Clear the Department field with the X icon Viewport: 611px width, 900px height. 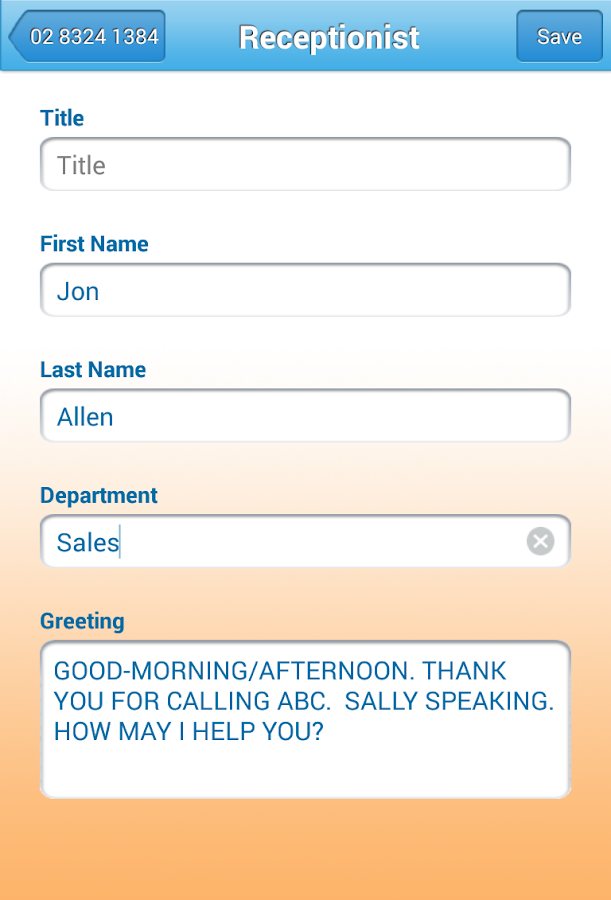tap(540, 542)
